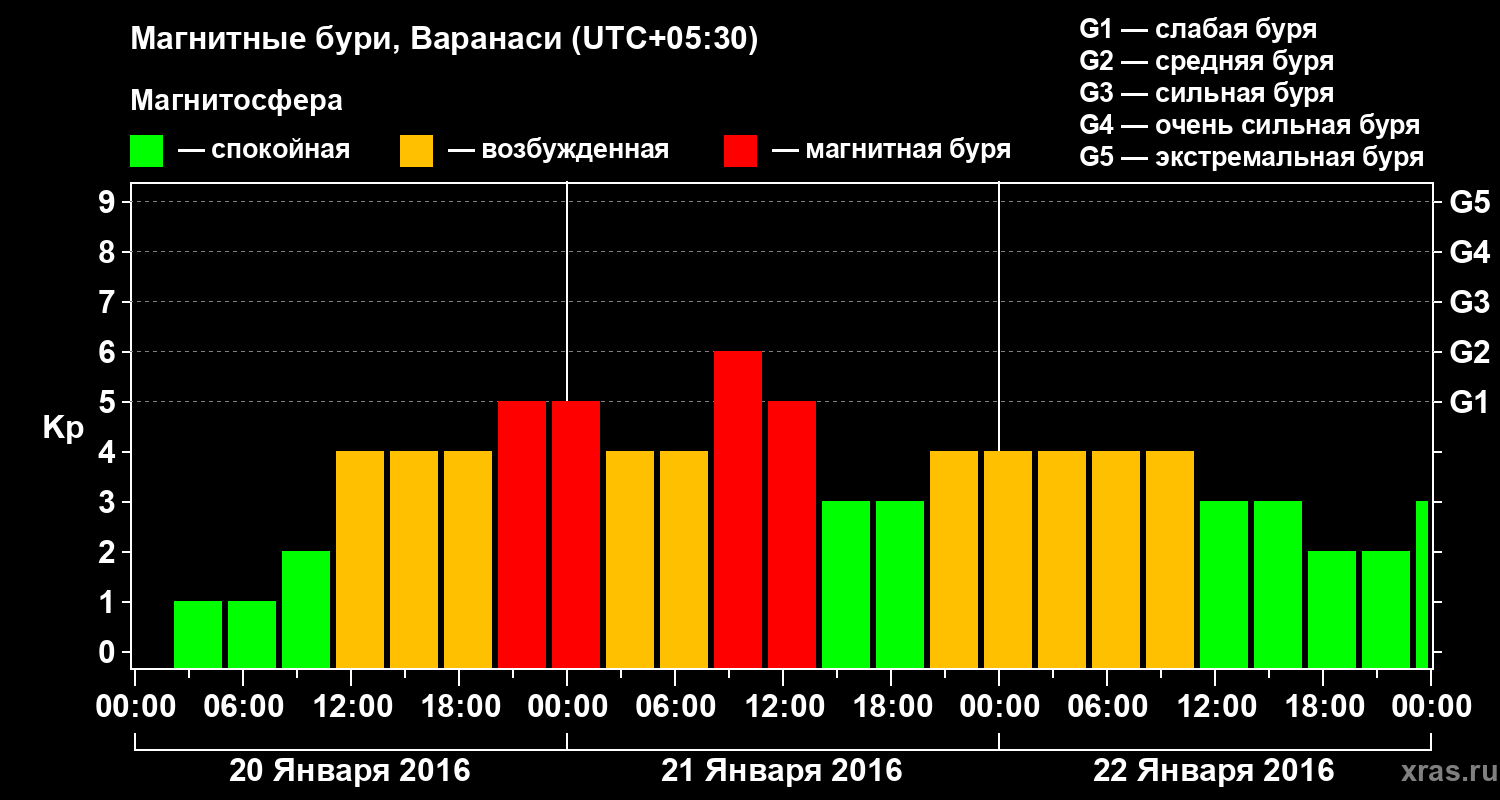Select the only green Kp 2 bar on 20 Января
Screen dimensions: 1500x800
[x=306, y=609]
